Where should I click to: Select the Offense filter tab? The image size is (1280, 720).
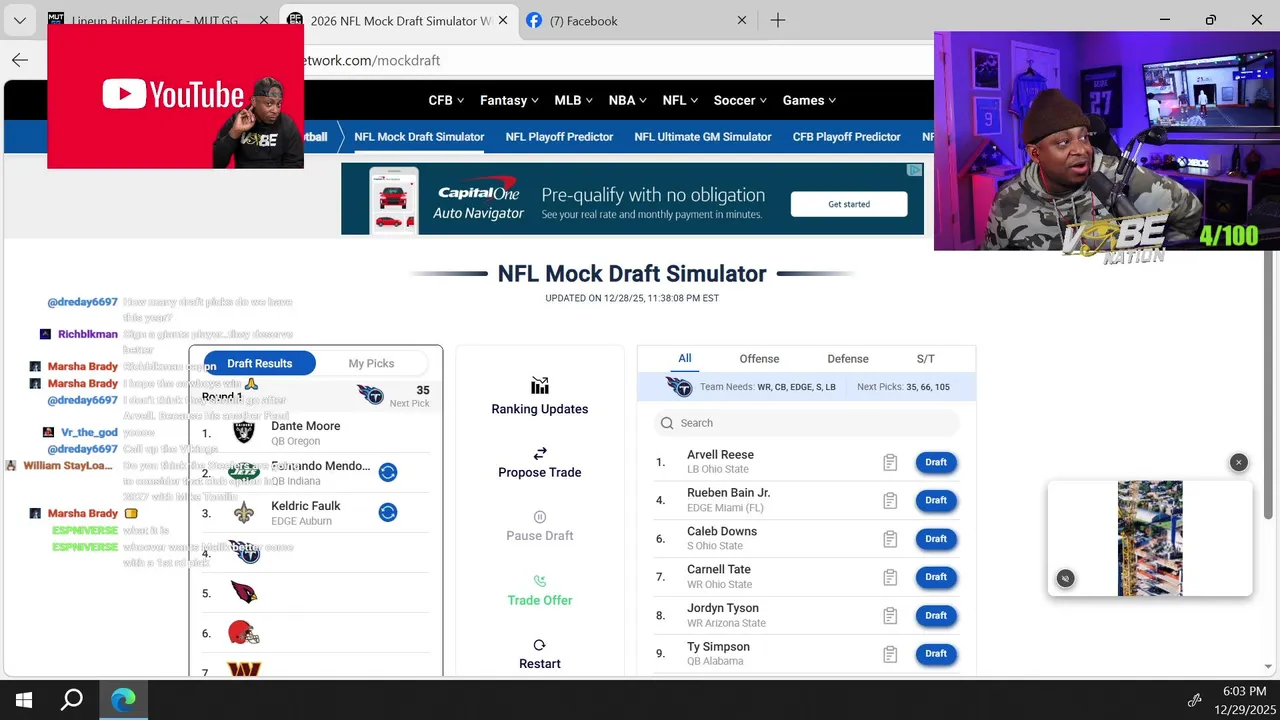[759, 359]
